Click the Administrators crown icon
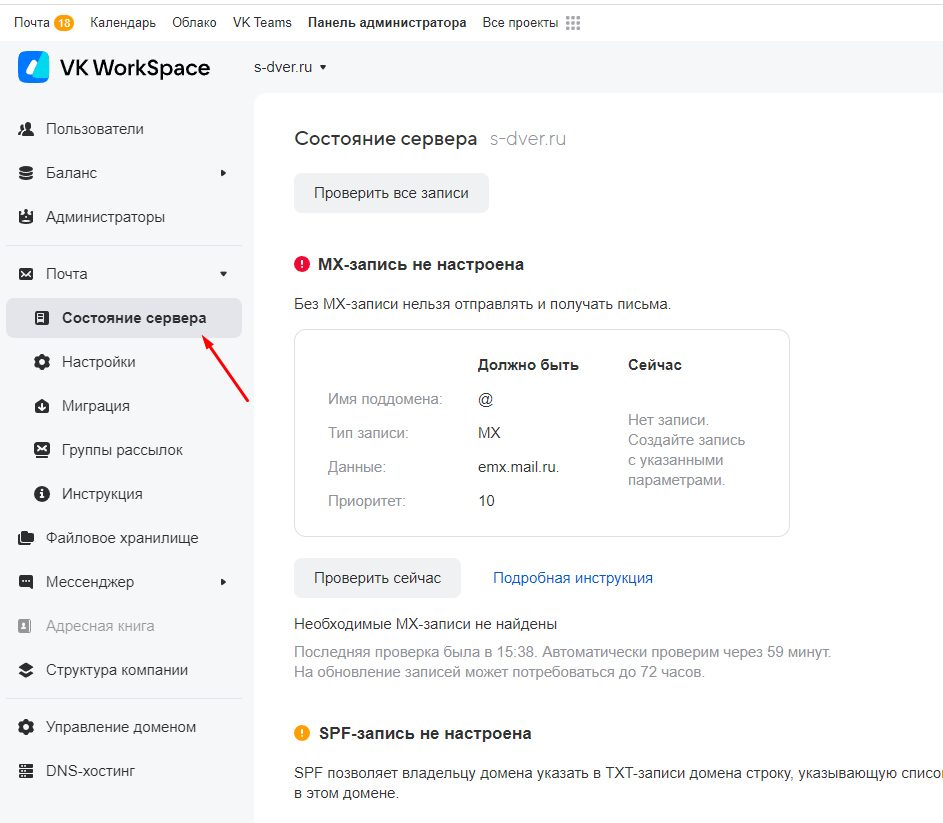 (26, 217)
